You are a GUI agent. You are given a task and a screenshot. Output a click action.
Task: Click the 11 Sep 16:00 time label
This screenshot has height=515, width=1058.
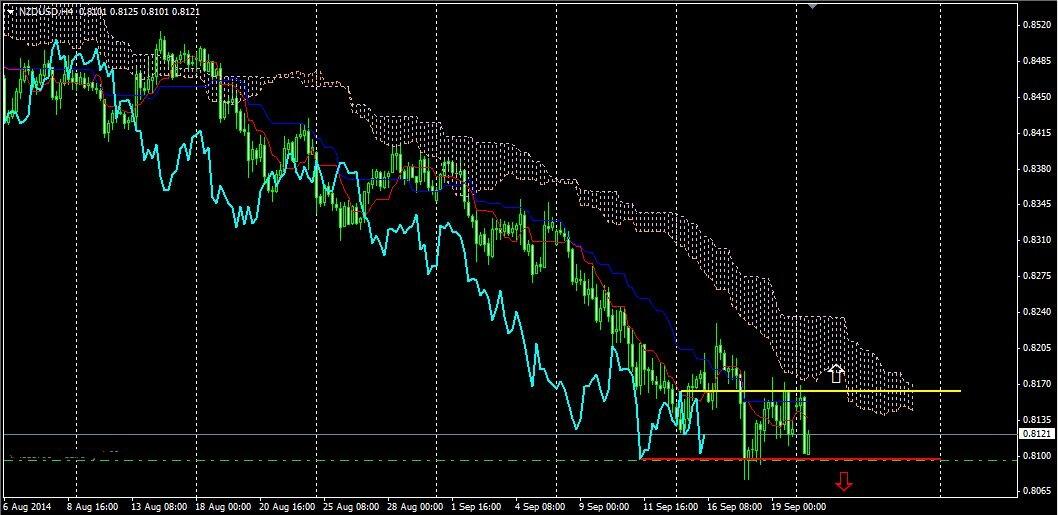671,506
